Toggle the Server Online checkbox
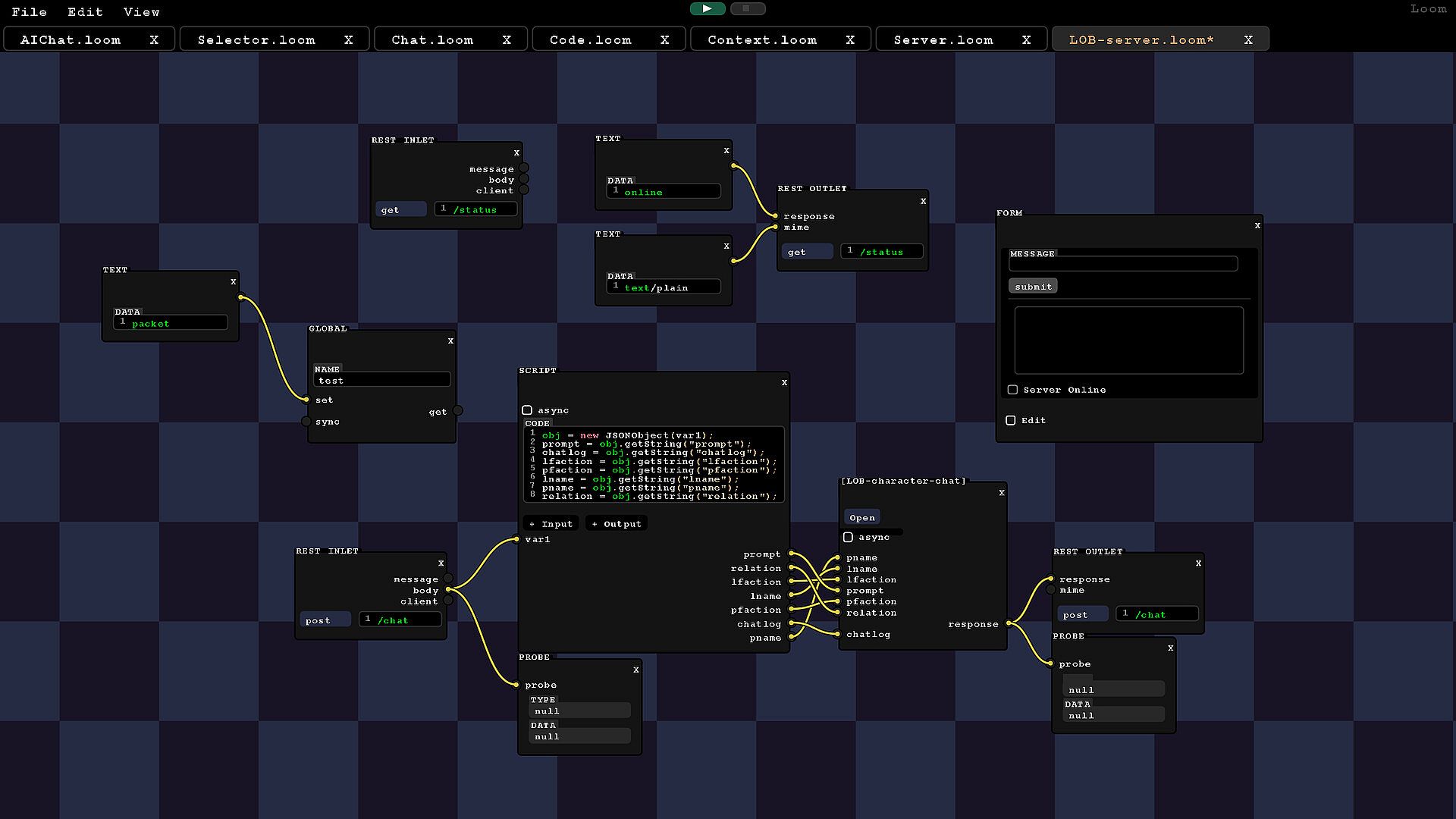 (x=1012, y=390)
